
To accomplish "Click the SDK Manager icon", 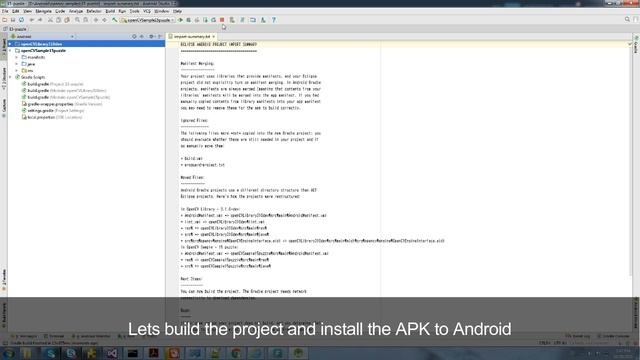I will pos(253,20).
